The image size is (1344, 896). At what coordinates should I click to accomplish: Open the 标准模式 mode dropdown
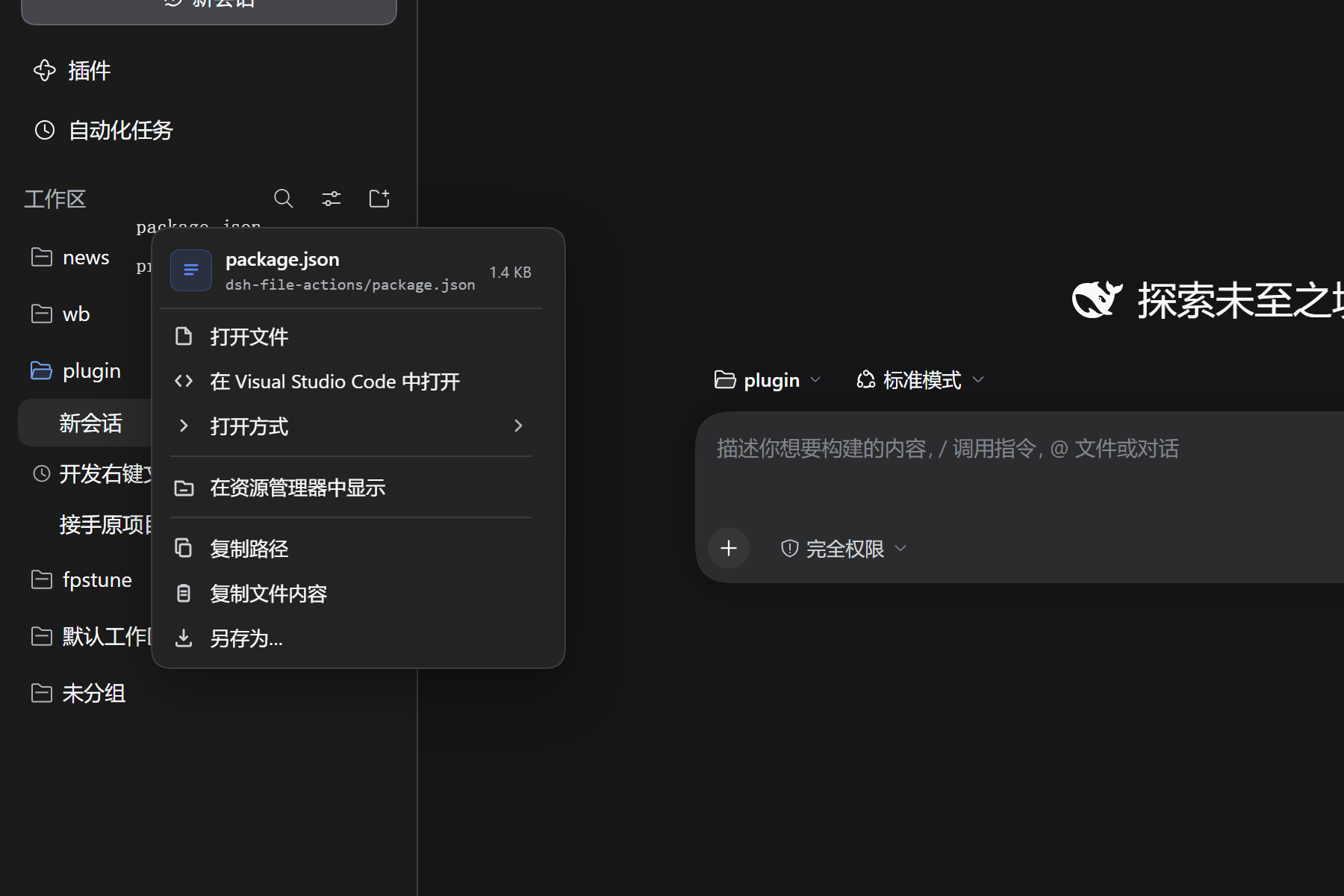point(920,380)
